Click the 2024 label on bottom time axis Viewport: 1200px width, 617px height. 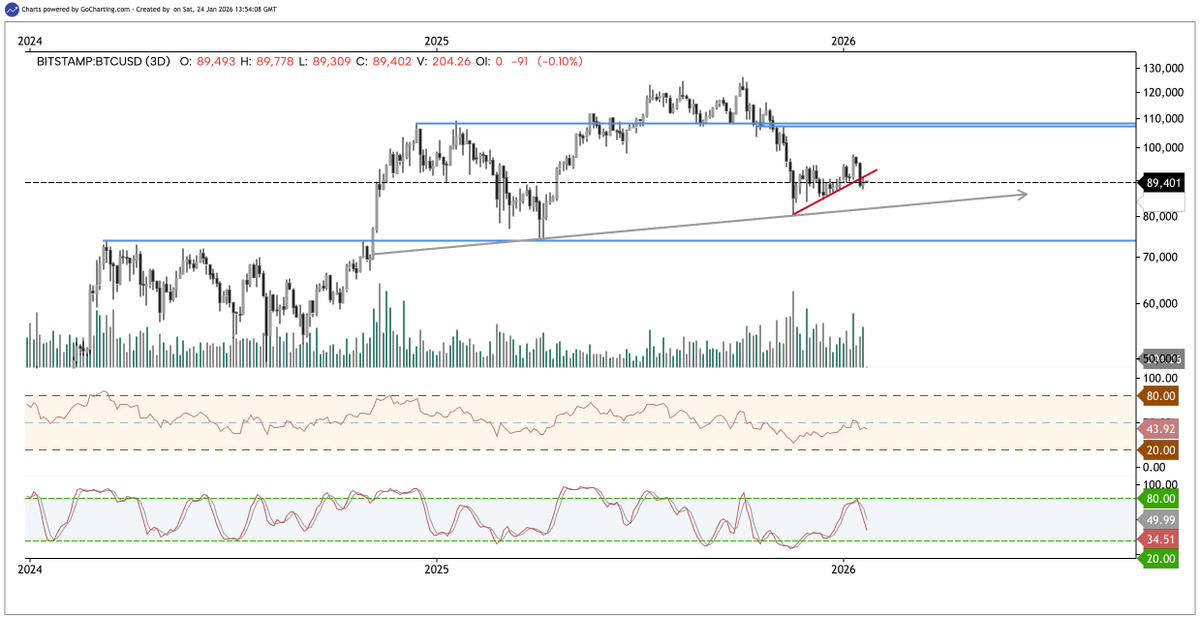[30, 570]
